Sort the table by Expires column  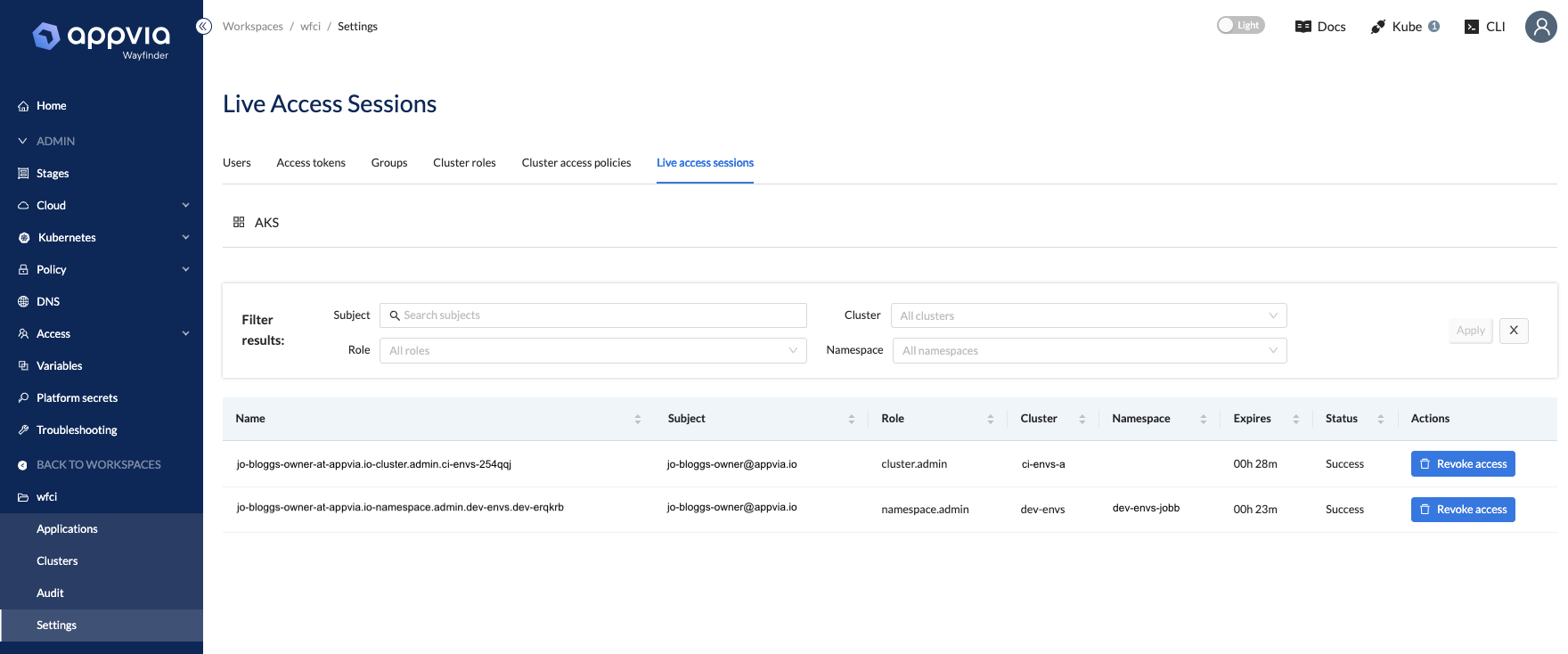click(x=1296, y=419)
